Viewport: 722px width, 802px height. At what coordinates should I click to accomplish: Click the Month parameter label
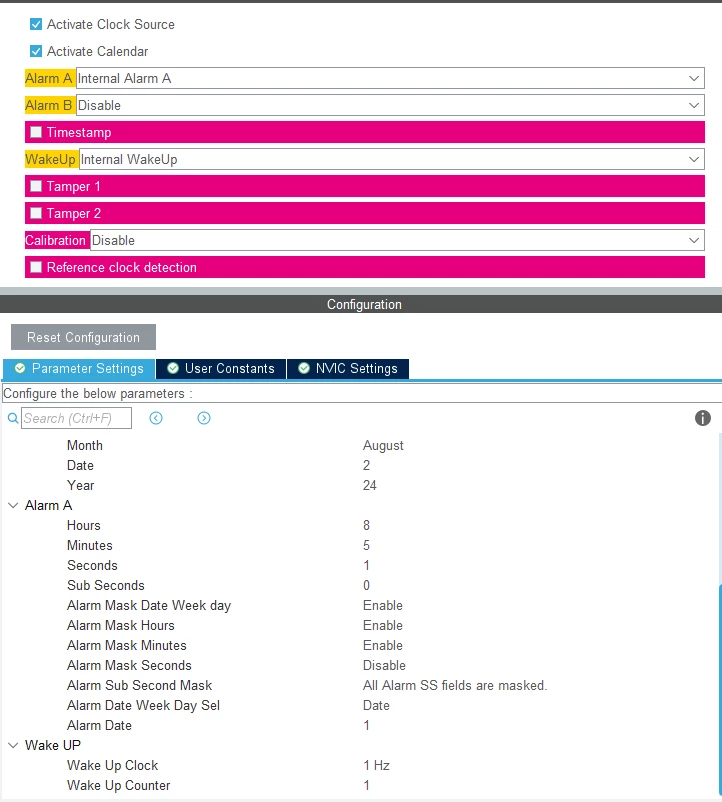[x=85, y=445]
